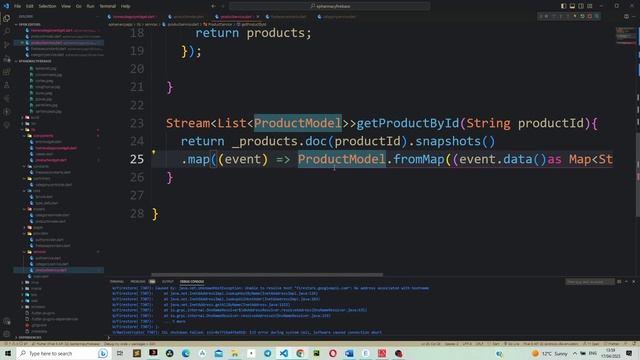Open the Extensions view in the activity bar

(7, 72)
